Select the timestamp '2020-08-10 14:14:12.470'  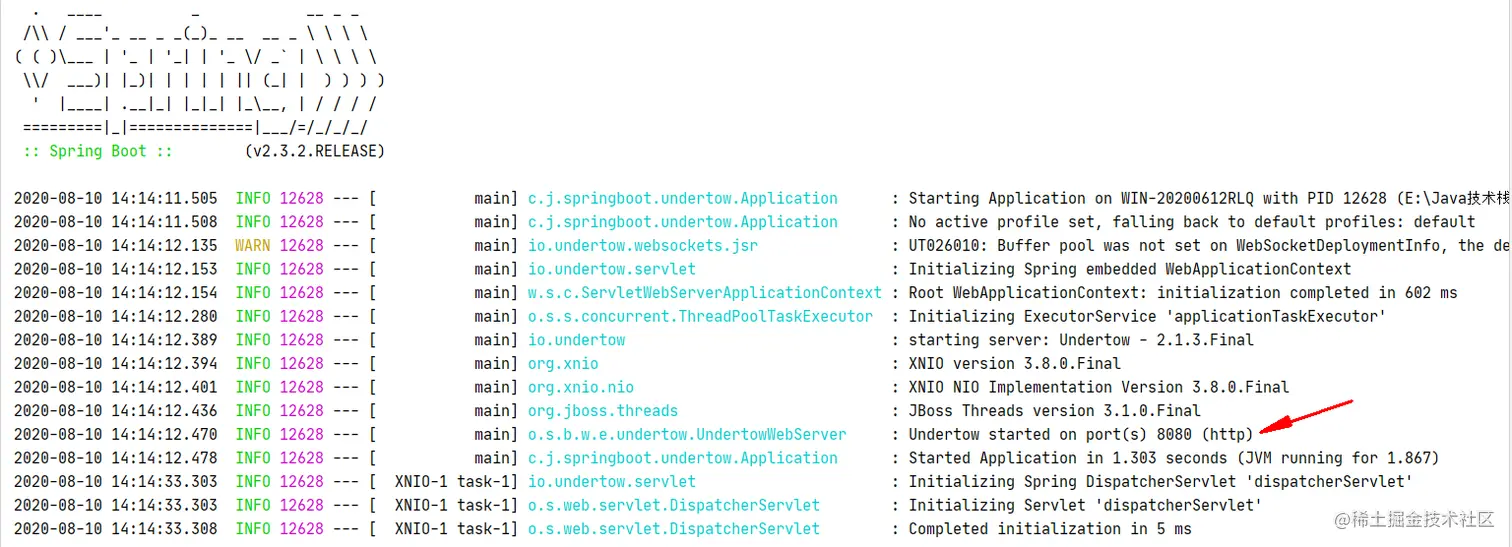pyautogui.click(x=115, y=434)
